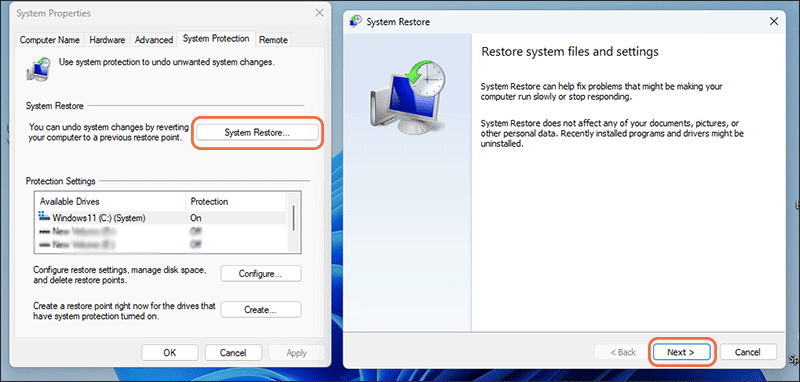This screenshot has width=800, height=382.
Task: Select the System Protection tab
Action: 216,39
